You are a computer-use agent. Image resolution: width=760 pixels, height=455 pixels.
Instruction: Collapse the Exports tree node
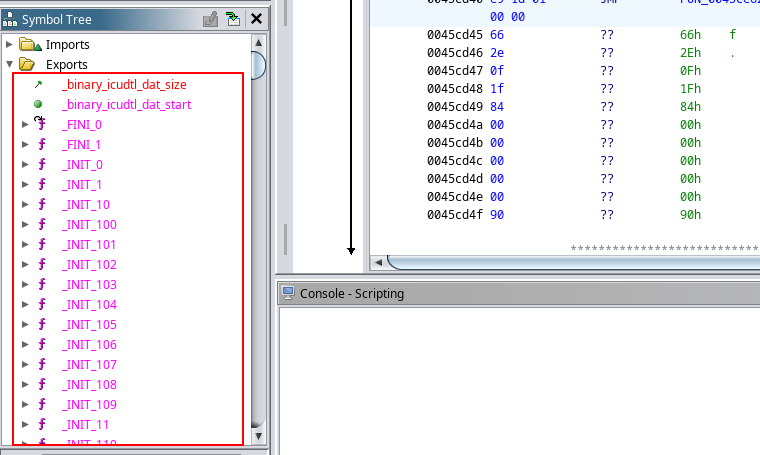(x=10, y=65)
